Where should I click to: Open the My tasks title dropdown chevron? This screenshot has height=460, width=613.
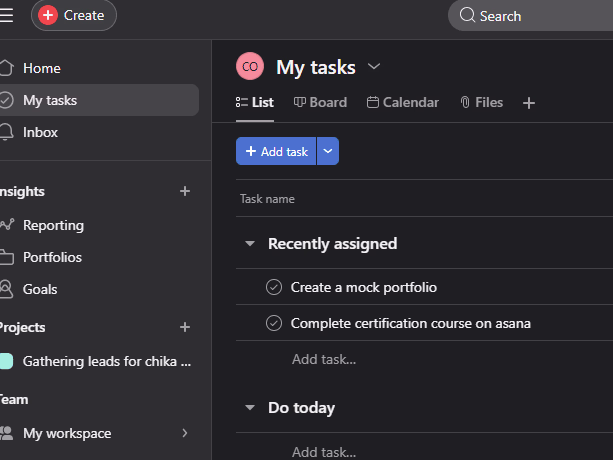coord(374,67)
